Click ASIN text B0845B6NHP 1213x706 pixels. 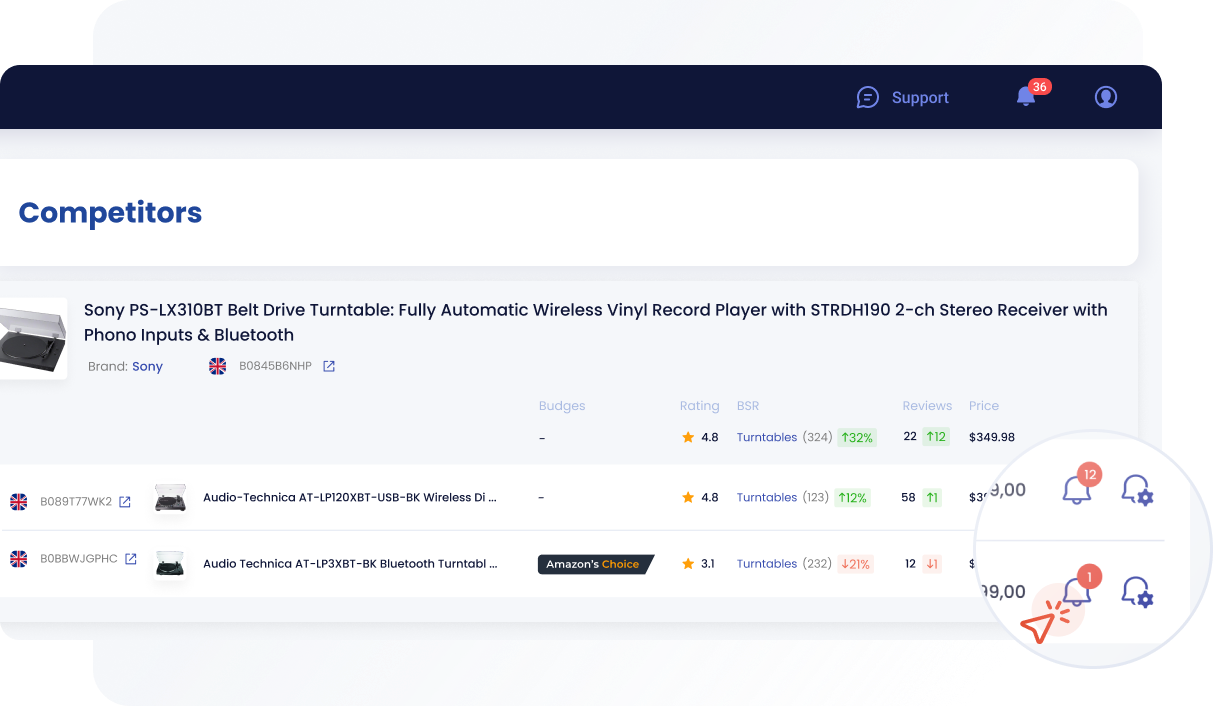[x=275, y=366]
